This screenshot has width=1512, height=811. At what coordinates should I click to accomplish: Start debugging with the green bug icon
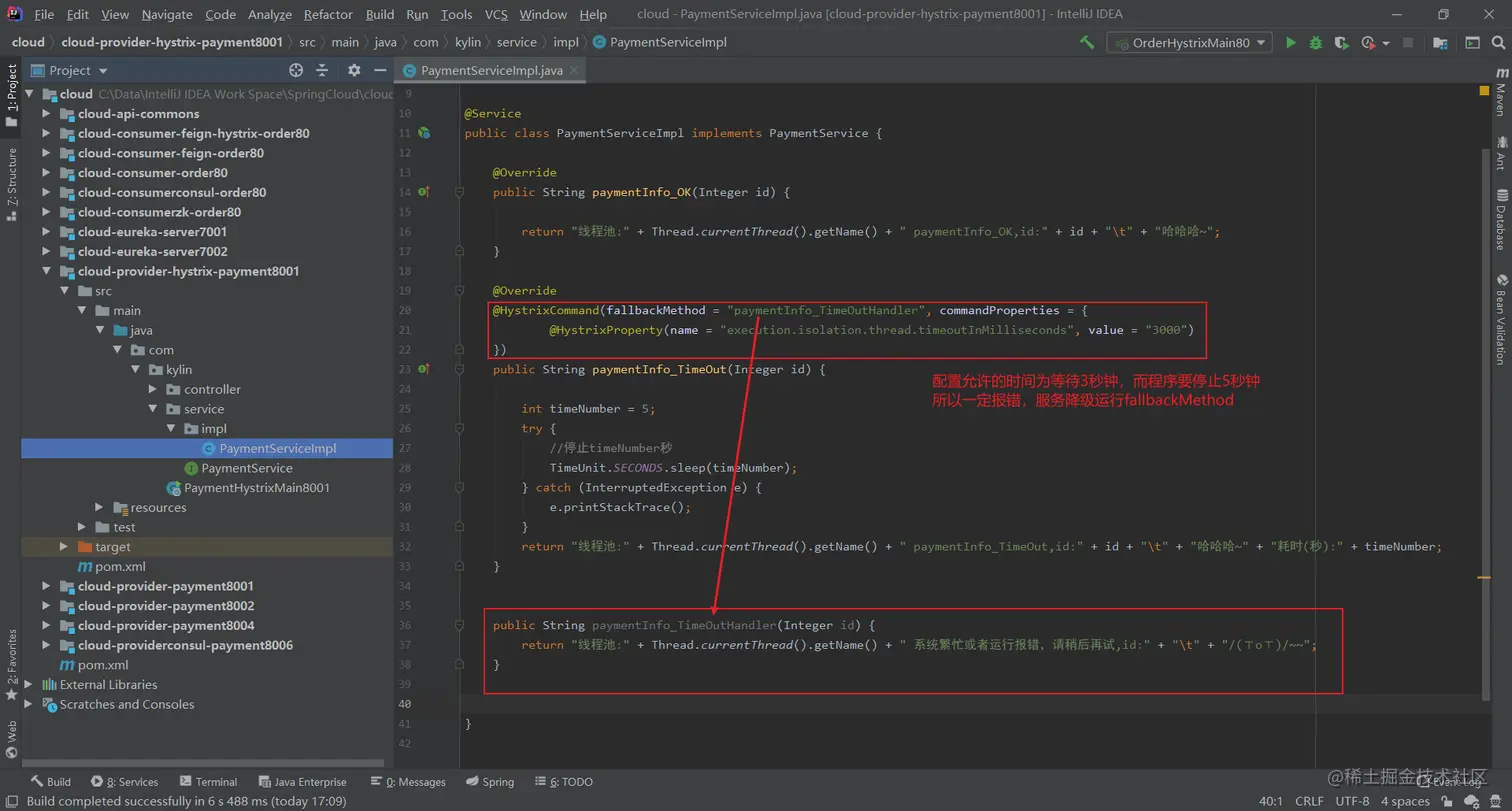tap(1316, 43)
